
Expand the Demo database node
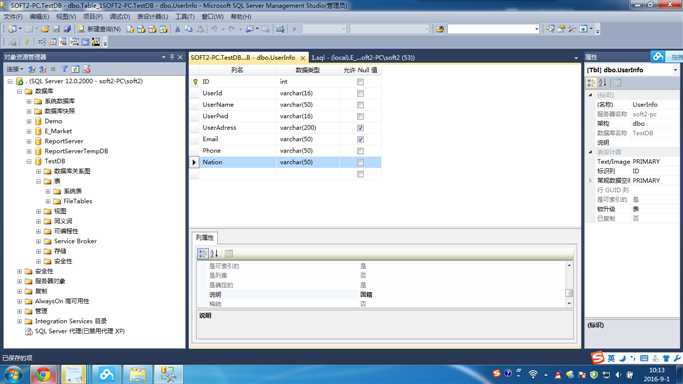[29, 121]
